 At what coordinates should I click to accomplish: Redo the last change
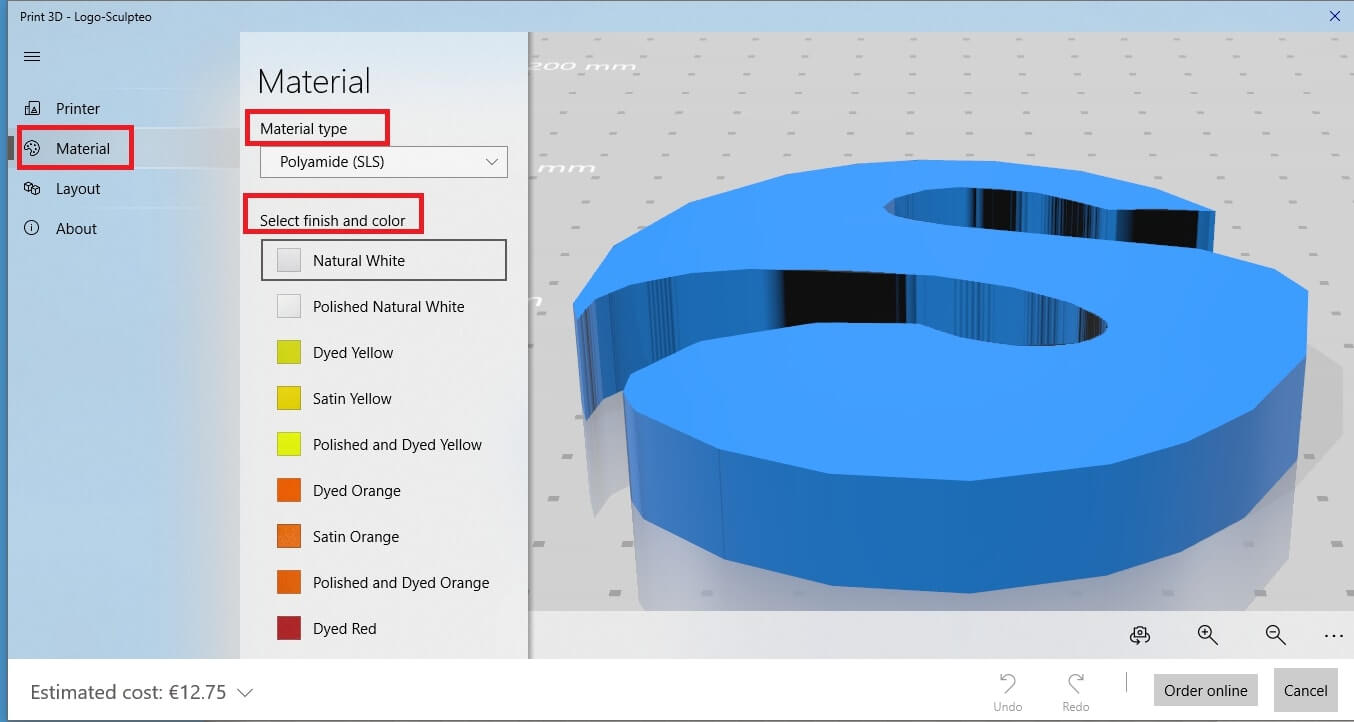(1075, 690)
